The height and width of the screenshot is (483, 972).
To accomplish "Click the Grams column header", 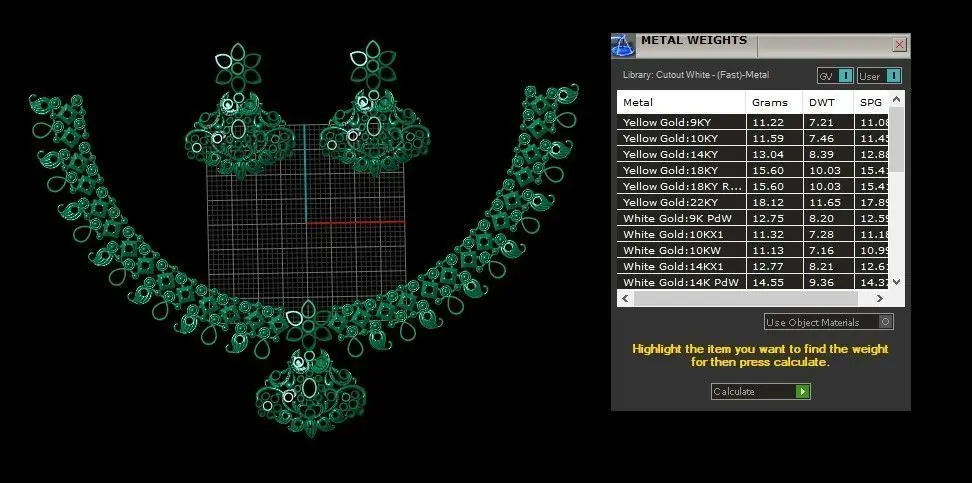I will click(x=774, y=102).
